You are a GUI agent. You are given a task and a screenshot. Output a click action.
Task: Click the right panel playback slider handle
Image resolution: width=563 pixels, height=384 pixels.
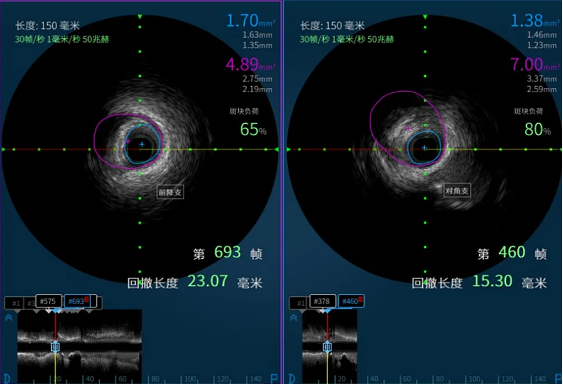[x=327, y=347]
